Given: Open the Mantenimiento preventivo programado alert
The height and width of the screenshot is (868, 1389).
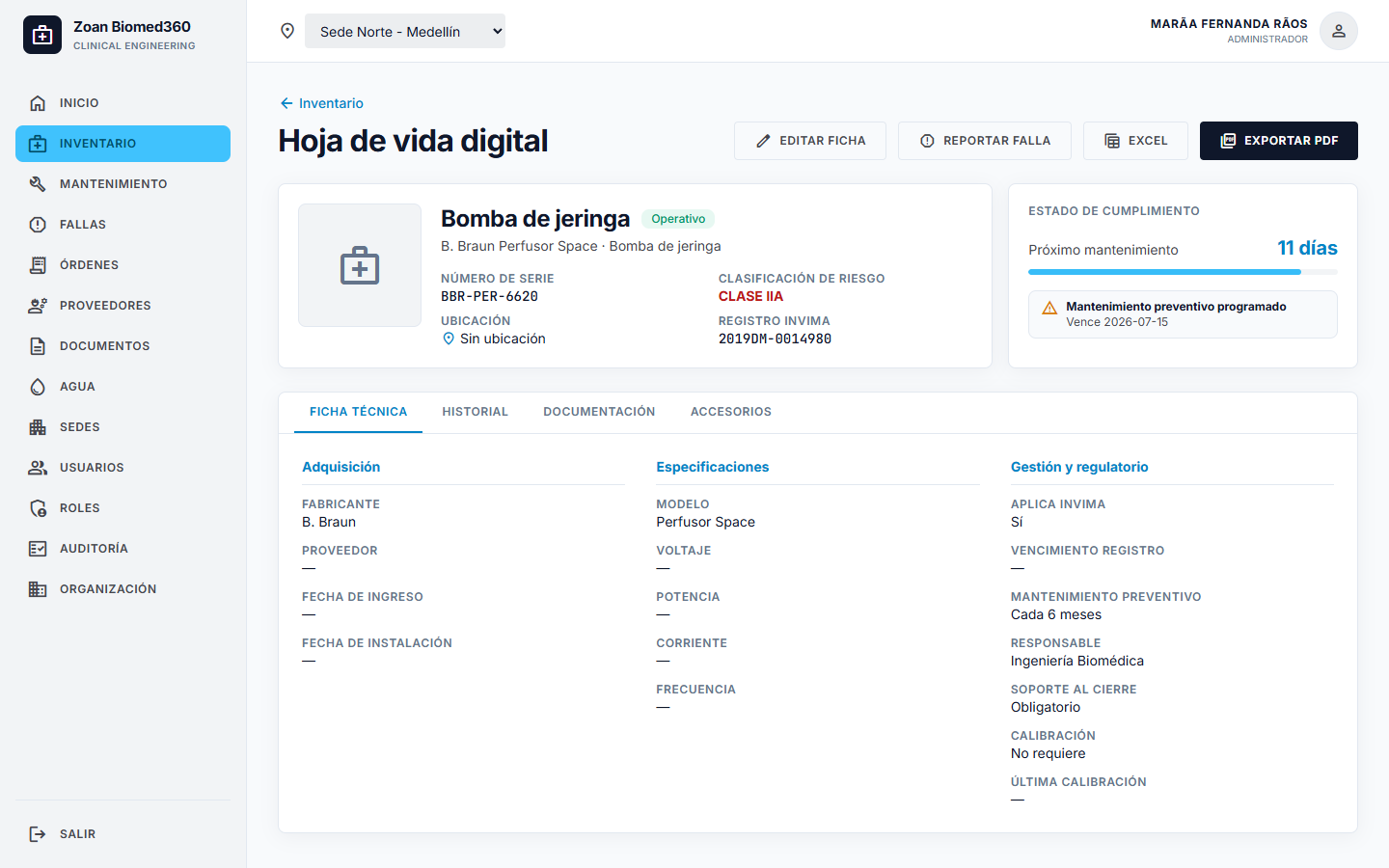Looking at the screenshot, I should coord(1183,314).
